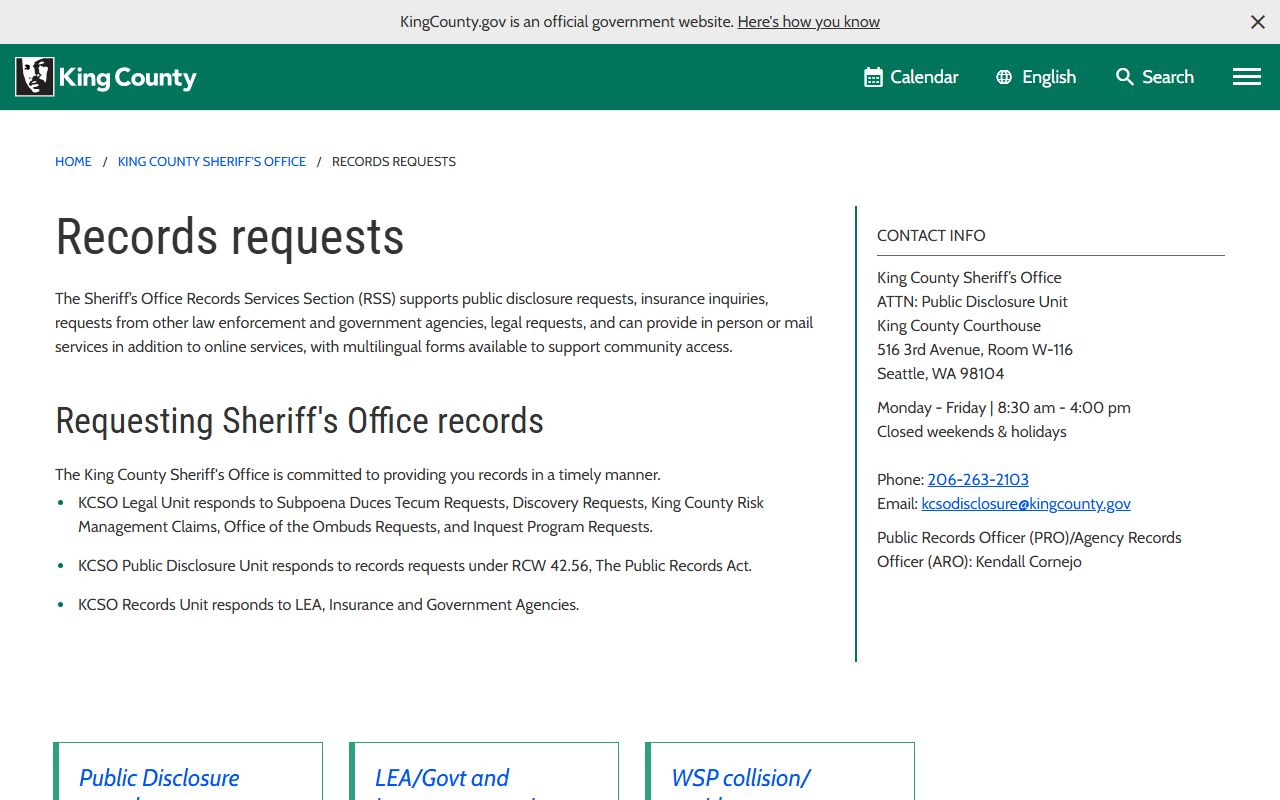1280x800 pixels.
Task: Click the 516 3rd Avenue address line
Action: coord(975,350)
